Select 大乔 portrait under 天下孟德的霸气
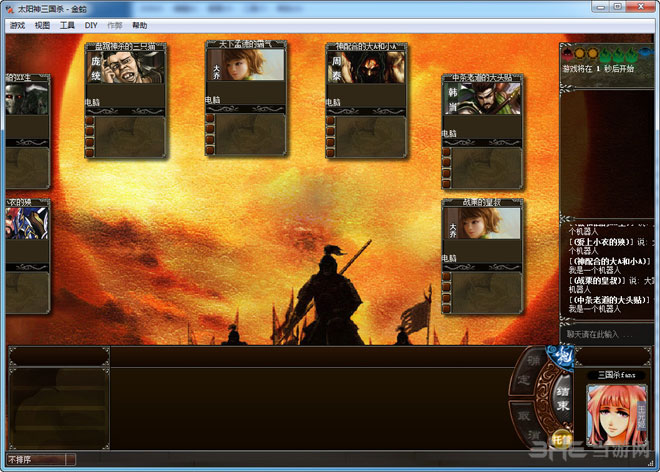 tap(245, 65)
